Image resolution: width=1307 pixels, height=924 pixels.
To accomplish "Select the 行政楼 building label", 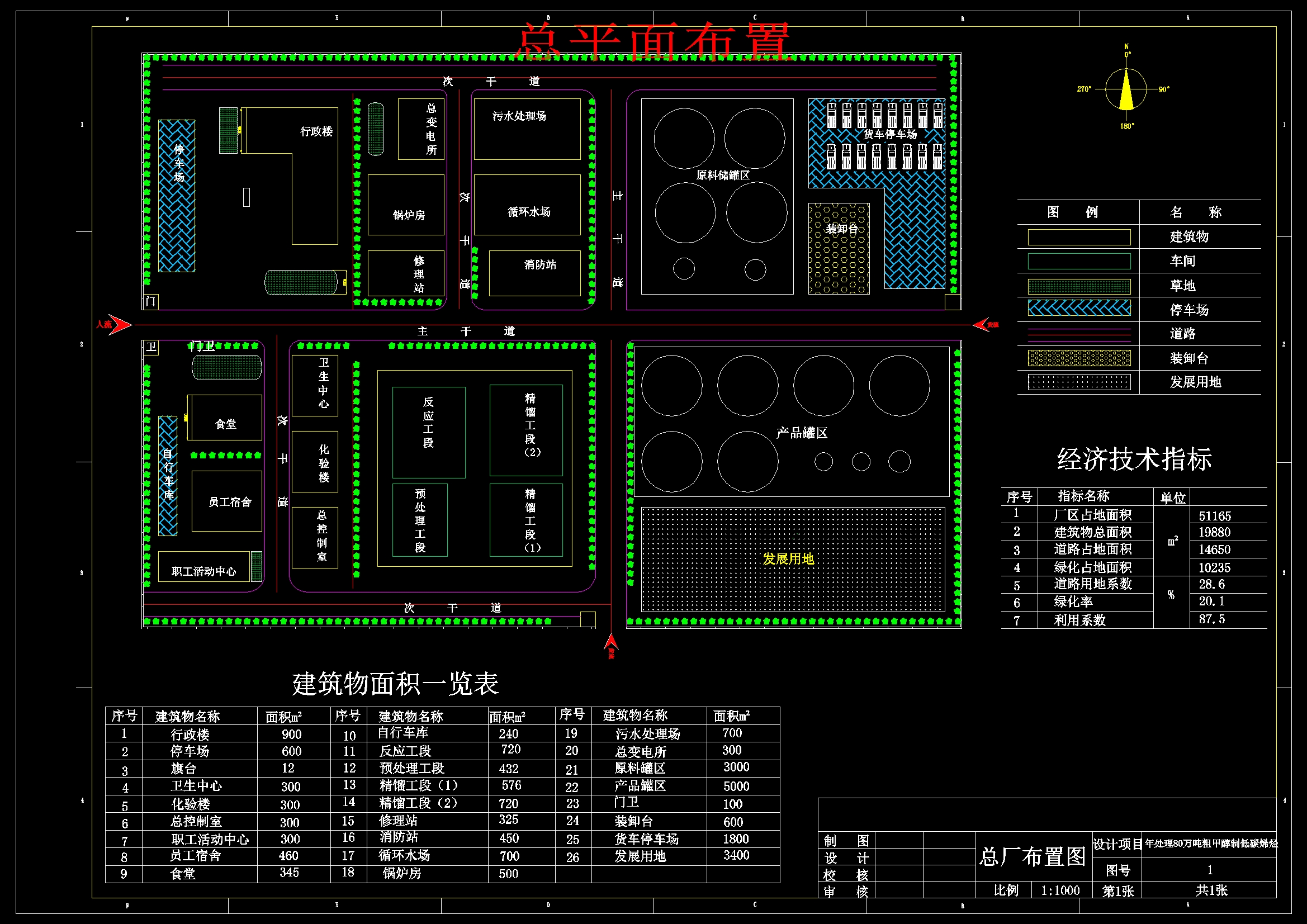I will 316,131.
